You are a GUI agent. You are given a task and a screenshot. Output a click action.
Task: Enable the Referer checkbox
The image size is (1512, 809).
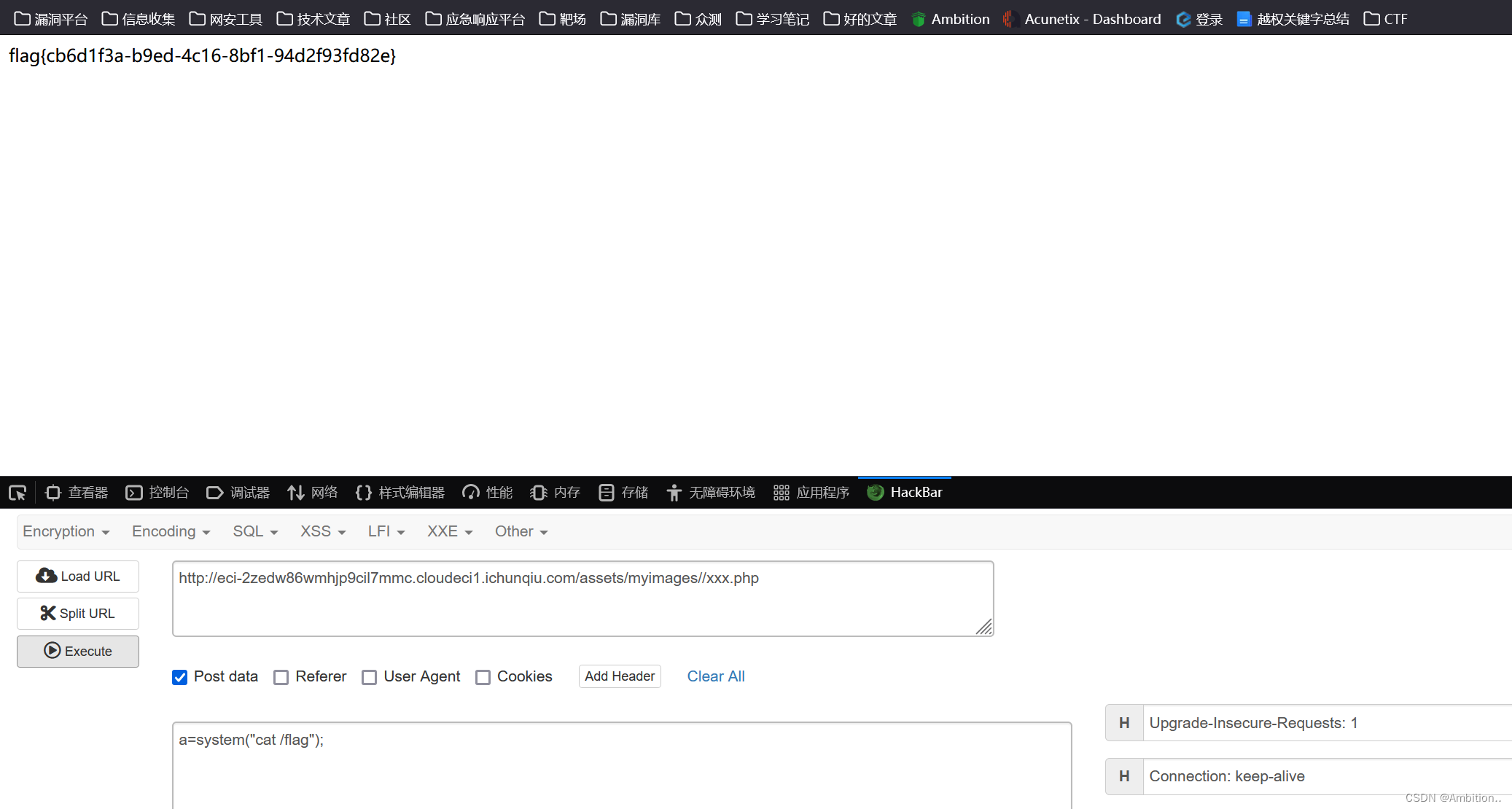pos(281,677)
